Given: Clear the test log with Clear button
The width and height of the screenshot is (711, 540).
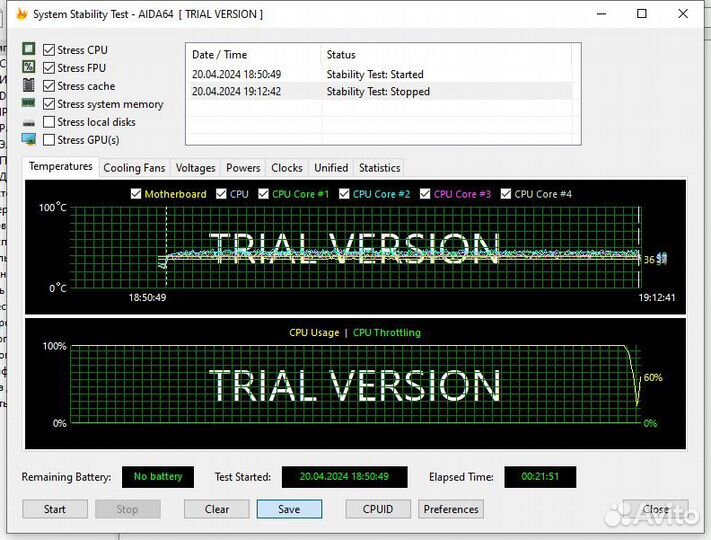Looking at the screenshot, I should [x=217, y=509].
